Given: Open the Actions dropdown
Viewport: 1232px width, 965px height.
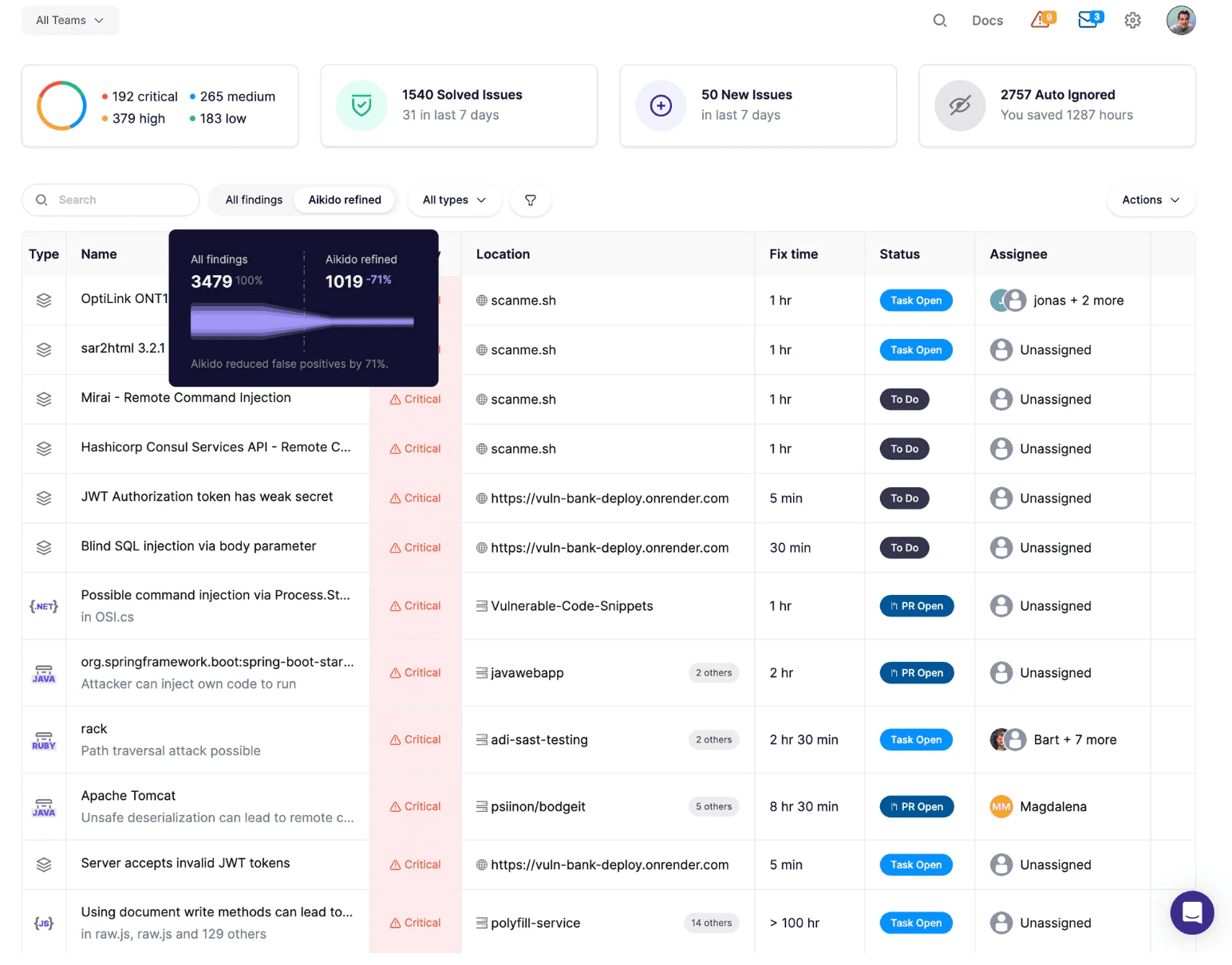Looking at the screenshot, I should tap(1150, 200).
